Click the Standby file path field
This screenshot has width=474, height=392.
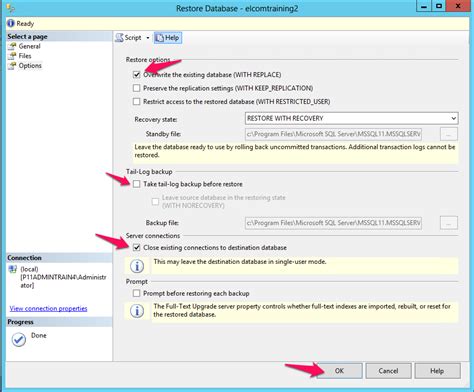click(x=333, y=134)
